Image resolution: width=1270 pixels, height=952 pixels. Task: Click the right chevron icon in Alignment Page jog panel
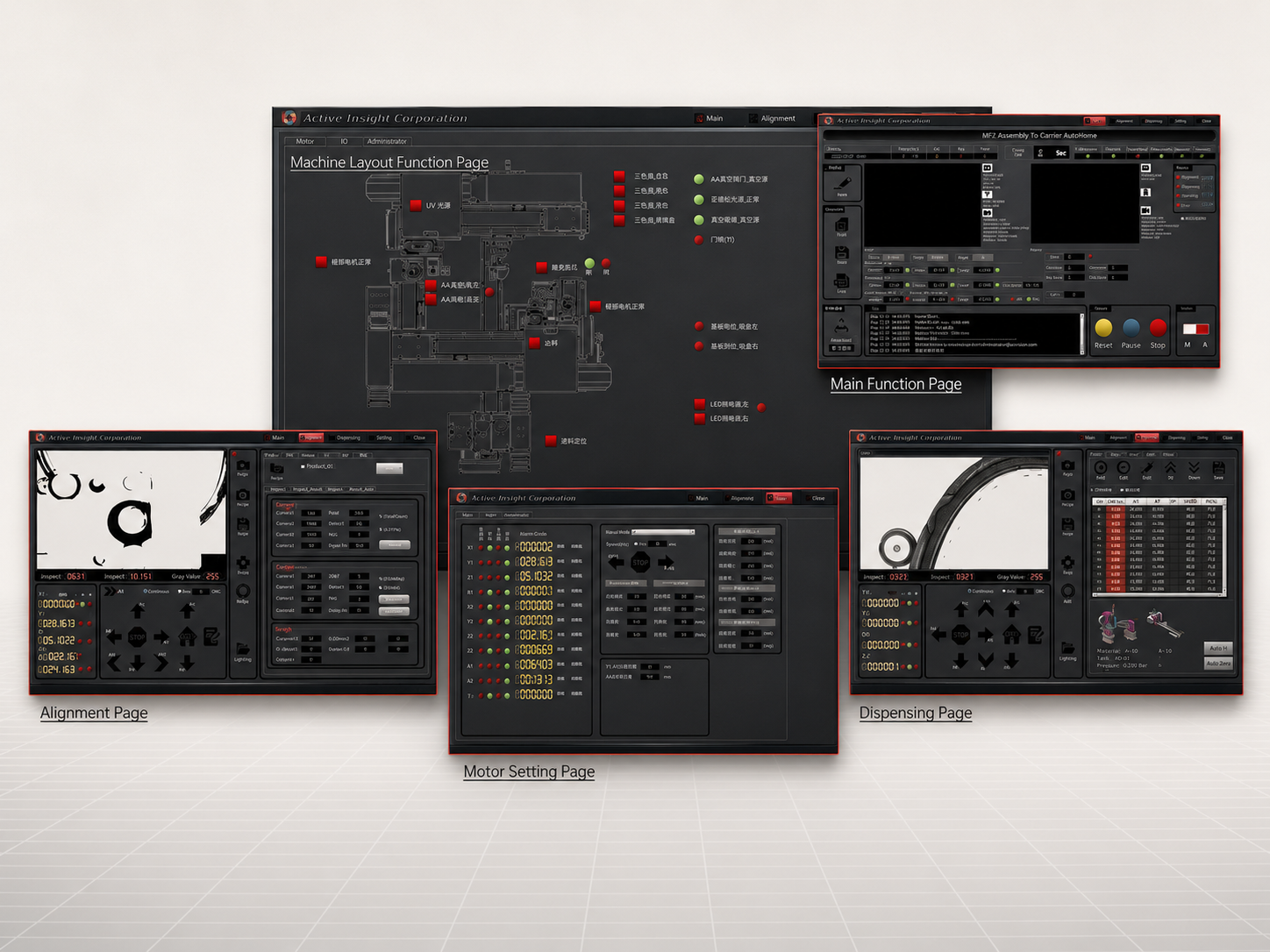point(161,663)
